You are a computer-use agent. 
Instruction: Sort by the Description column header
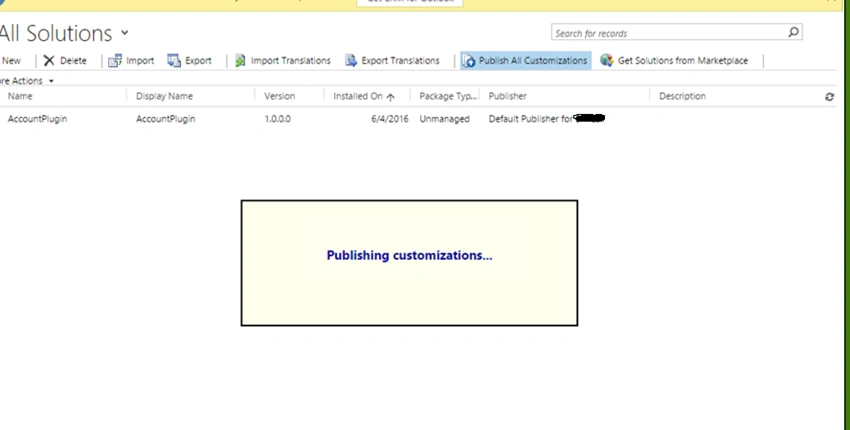click(682, 96)
